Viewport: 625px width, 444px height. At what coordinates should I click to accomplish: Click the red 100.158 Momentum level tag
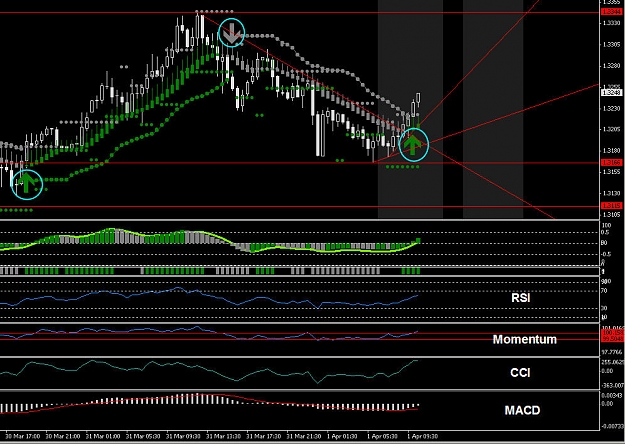click(612, 332)
